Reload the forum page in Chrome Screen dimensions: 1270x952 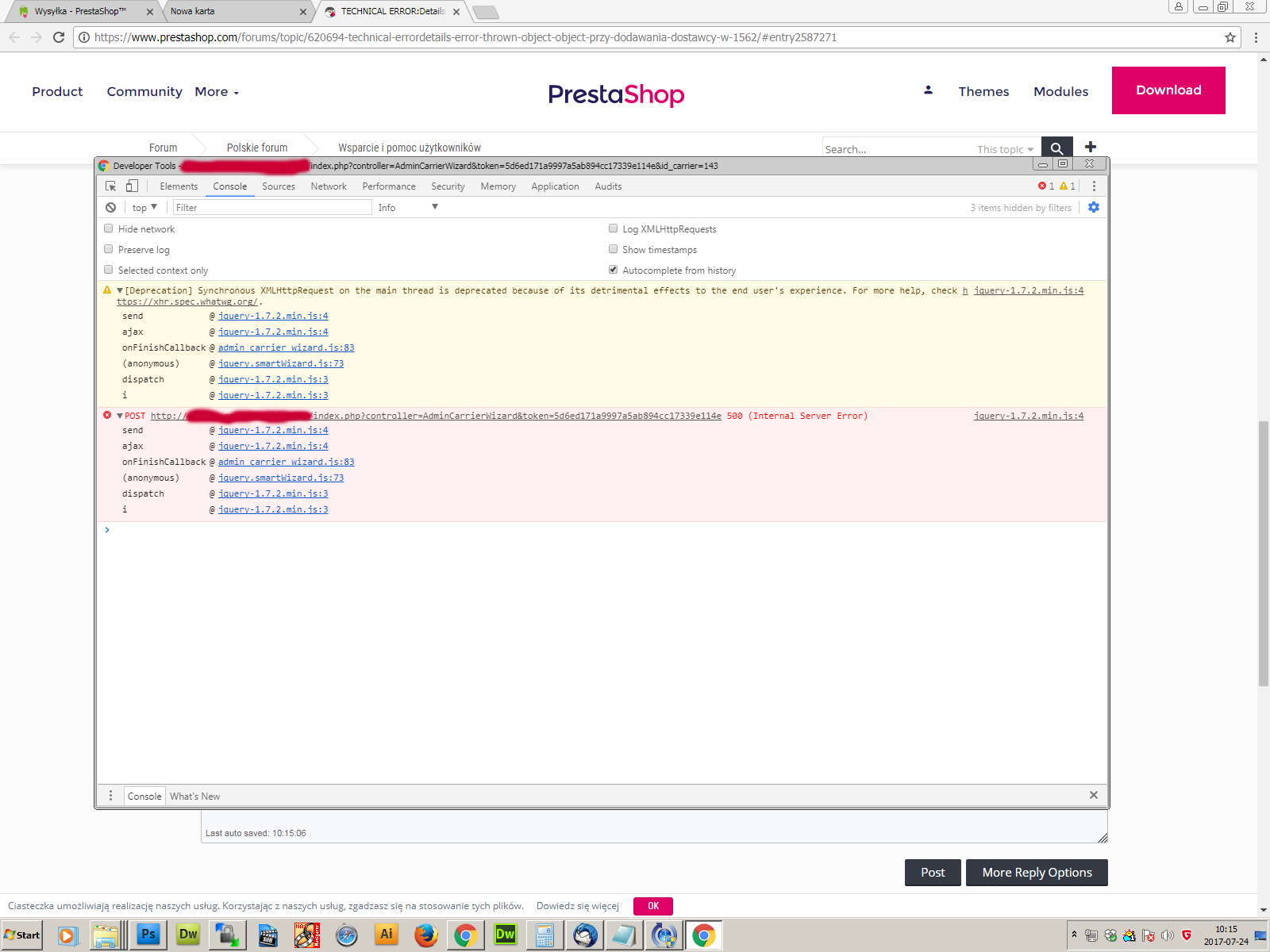point(59,37)
